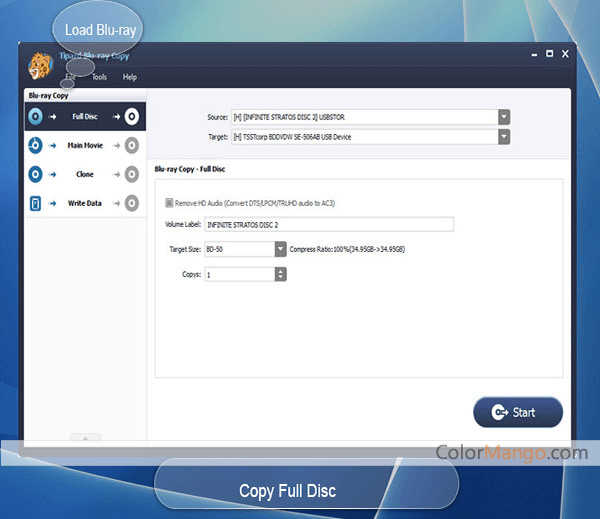600x519 pixels.
Task: Click into the Volume Label text field
Action: point(328,225)
